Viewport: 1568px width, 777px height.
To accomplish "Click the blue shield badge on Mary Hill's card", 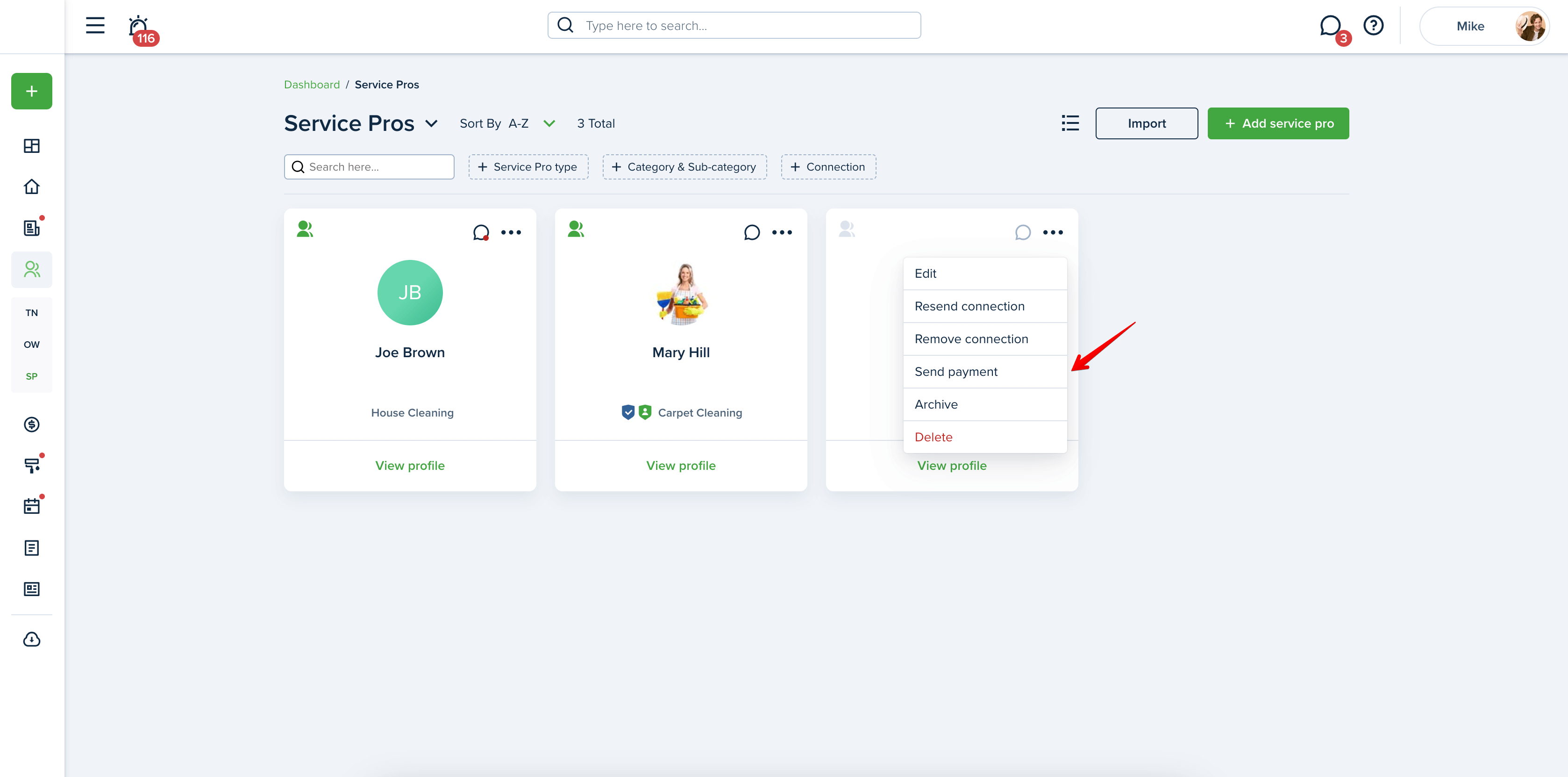I will (x=628, y=412).
